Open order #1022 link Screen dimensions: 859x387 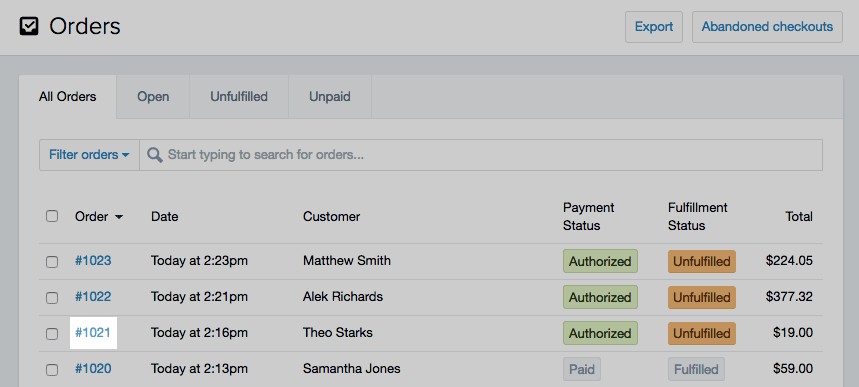(93, 297)
